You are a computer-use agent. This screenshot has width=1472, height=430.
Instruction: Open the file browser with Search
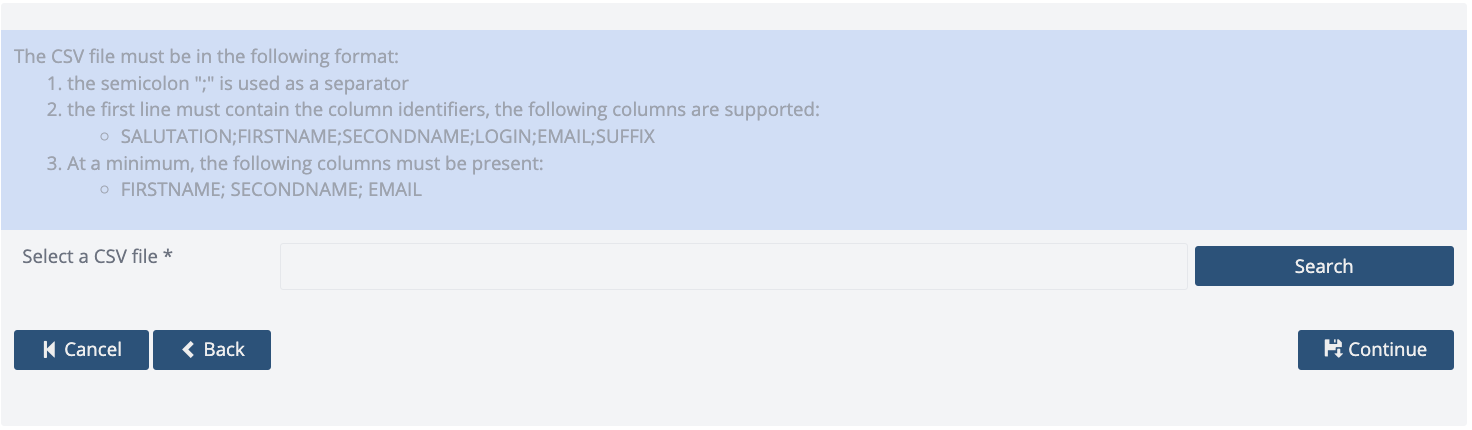(1324, 266)
